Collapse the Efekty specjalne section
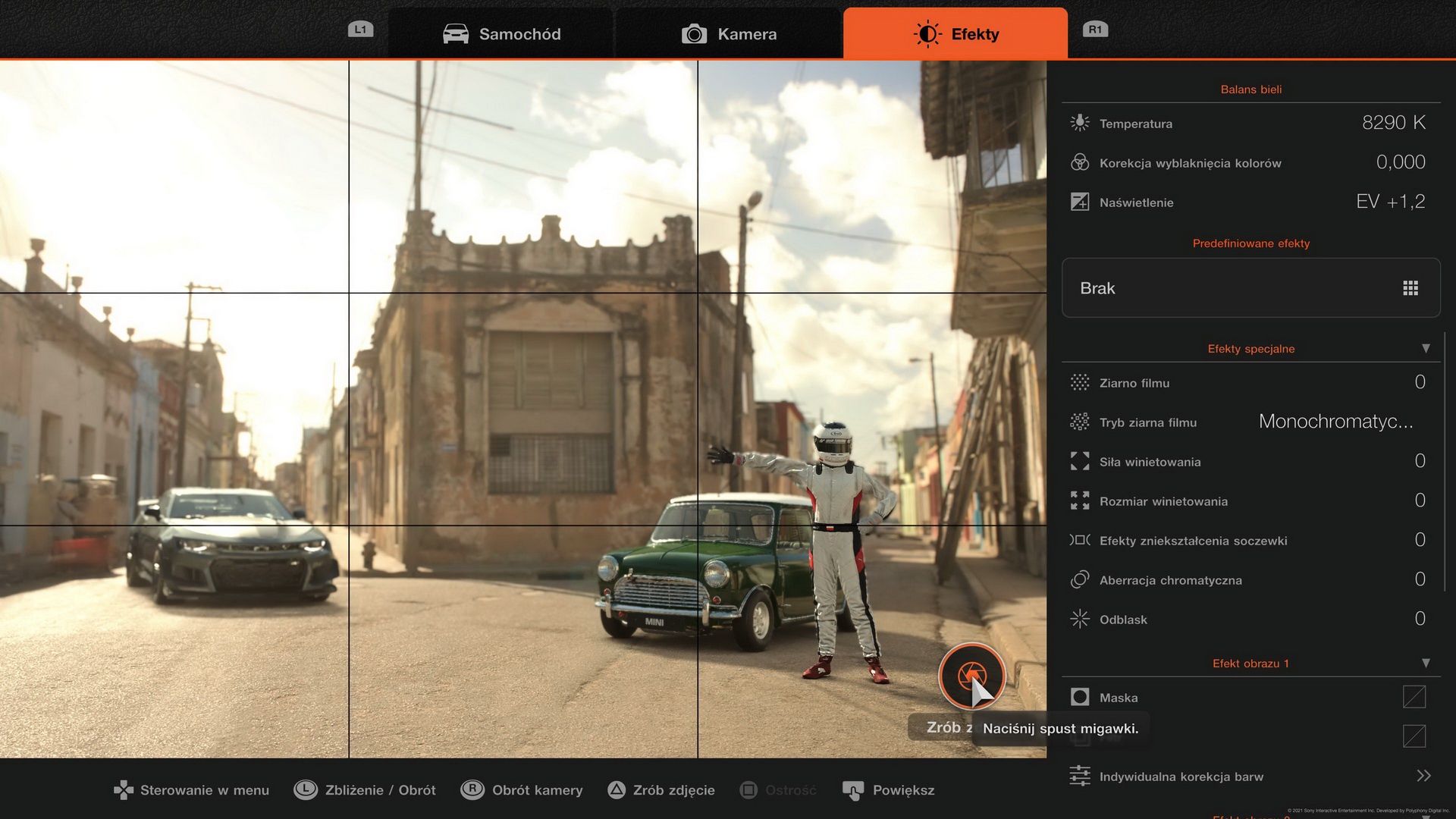 click(x=1426, y=348)
